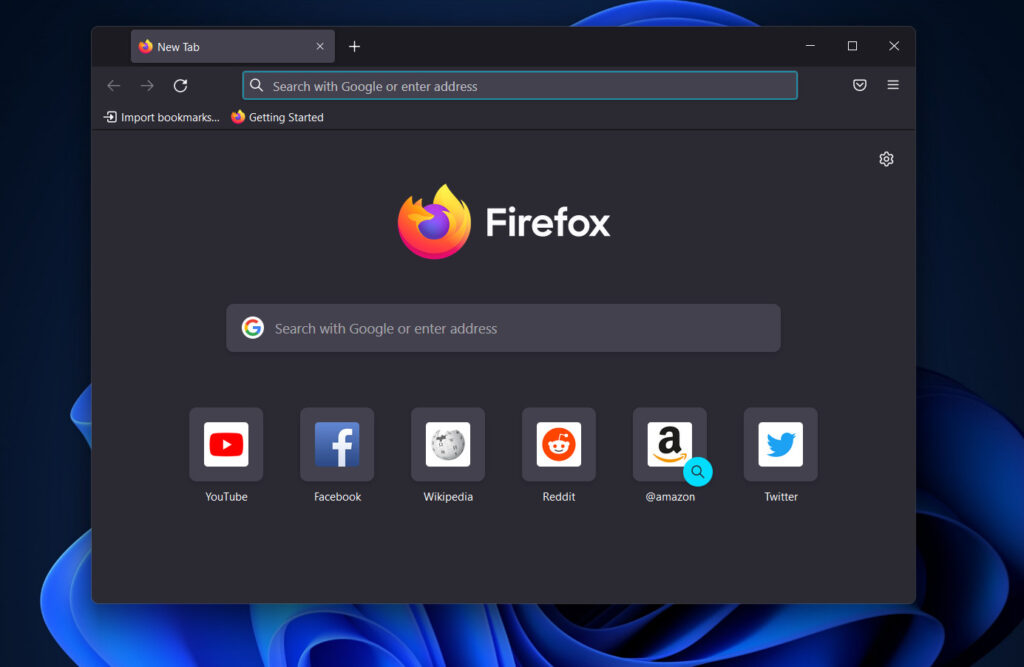
Task: Select the New Tab tab
Action: pyautogui.click(x=232, y=46)
